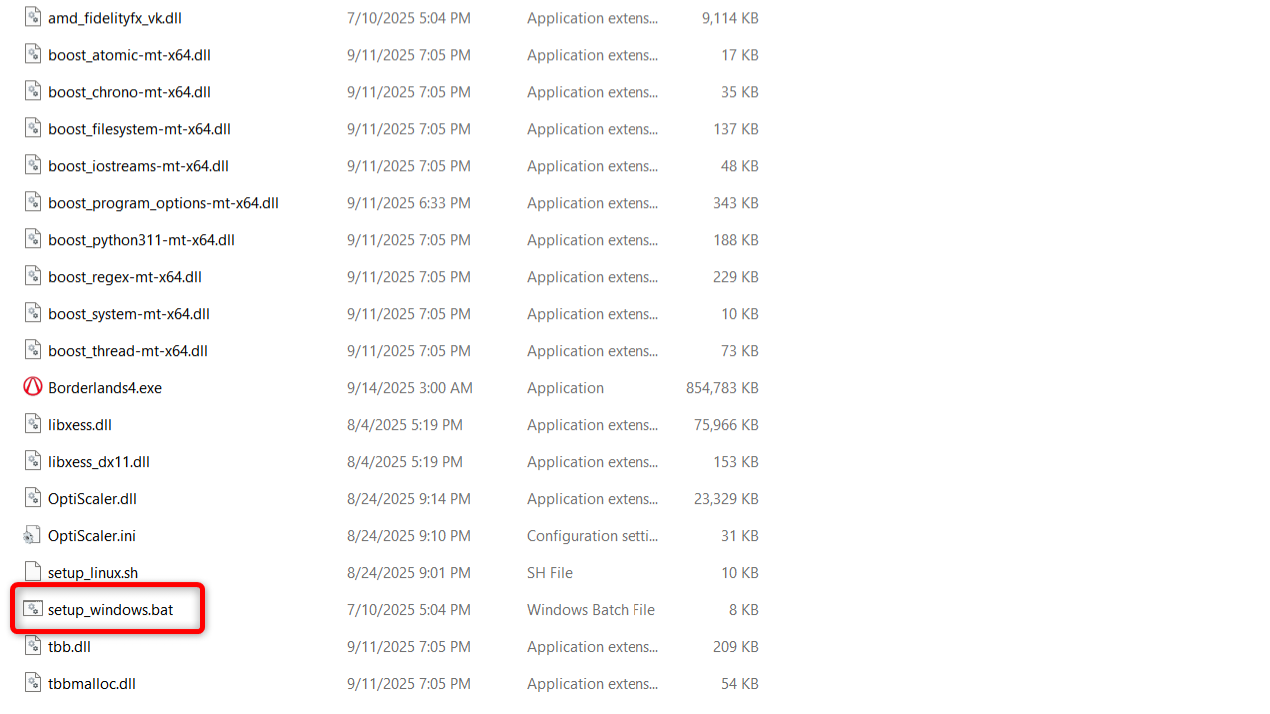Select the setup_windows.bat file icon
Viewport: 1270px width, 714px height.
click(x=33, y=610)
